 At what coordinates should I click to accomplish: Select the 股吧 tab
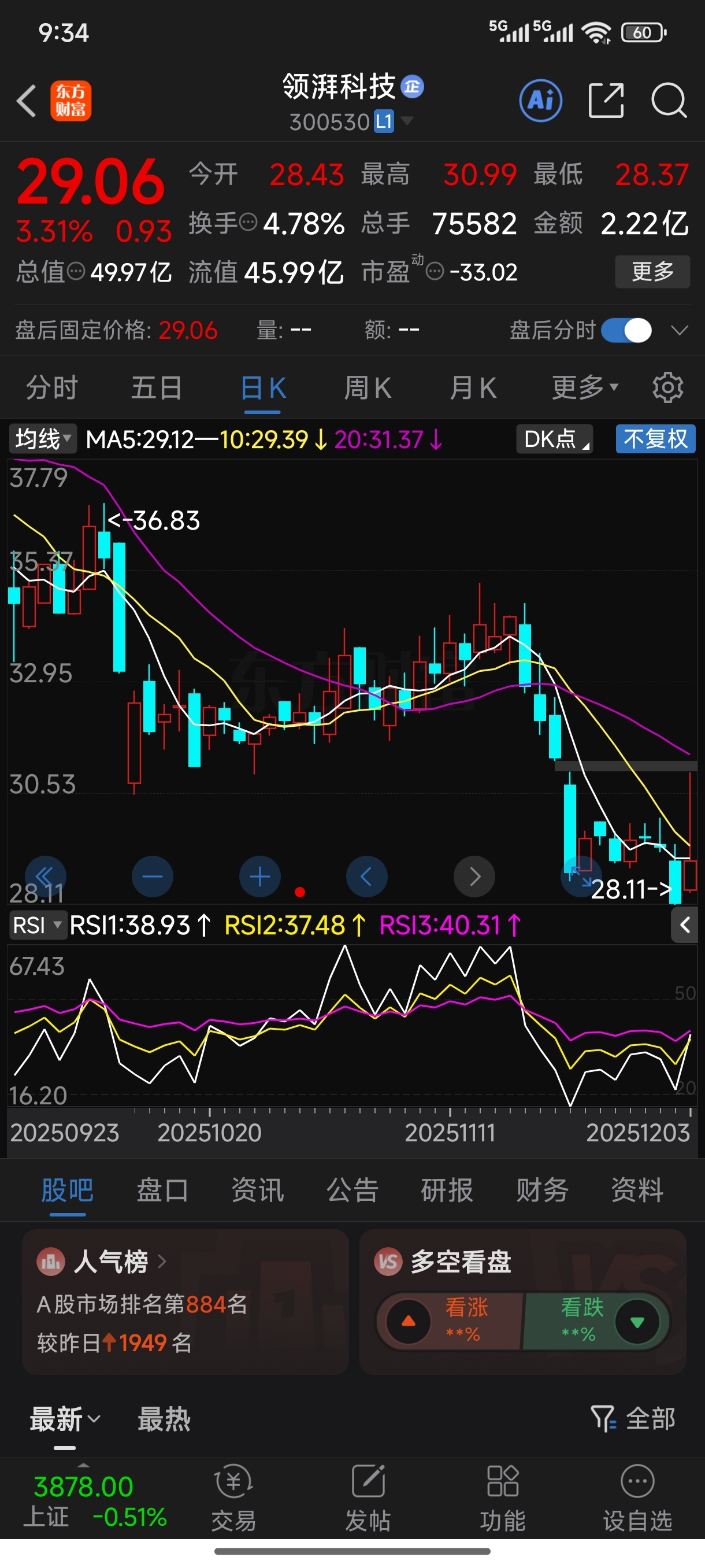(68, 1190)
